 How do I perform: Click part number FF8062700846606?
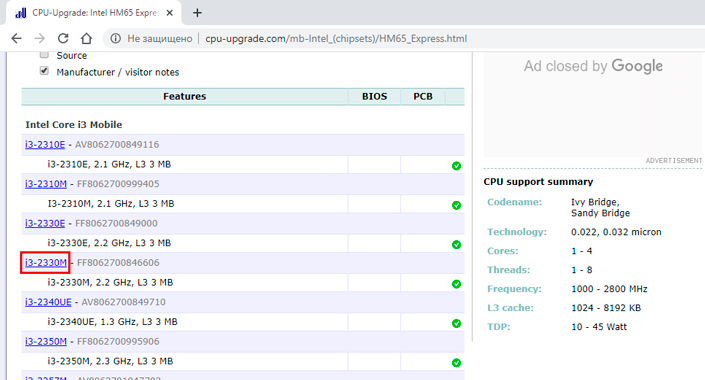point(118,263)
